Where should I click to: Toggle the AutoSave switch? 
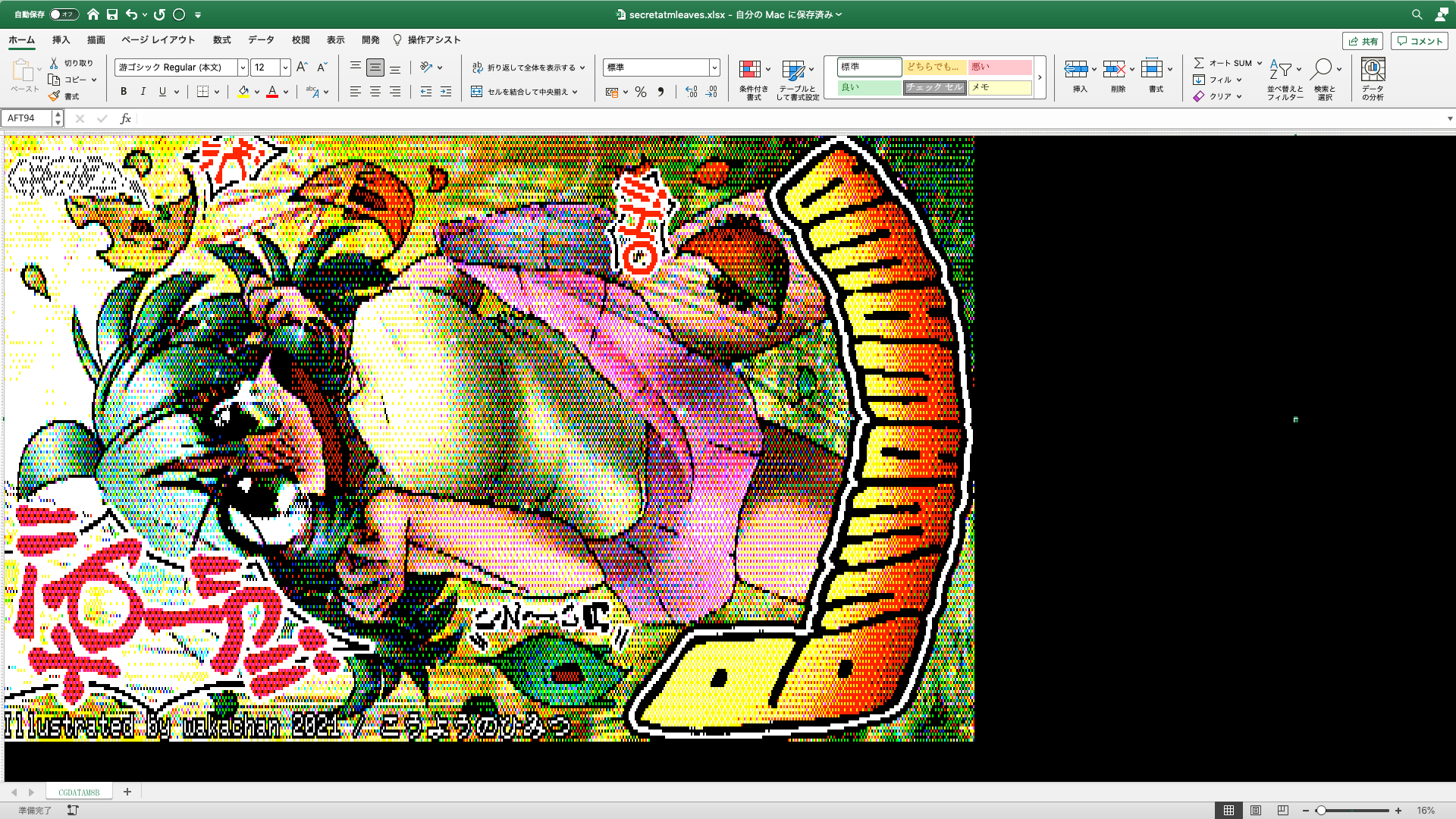[x=64, y=14]
